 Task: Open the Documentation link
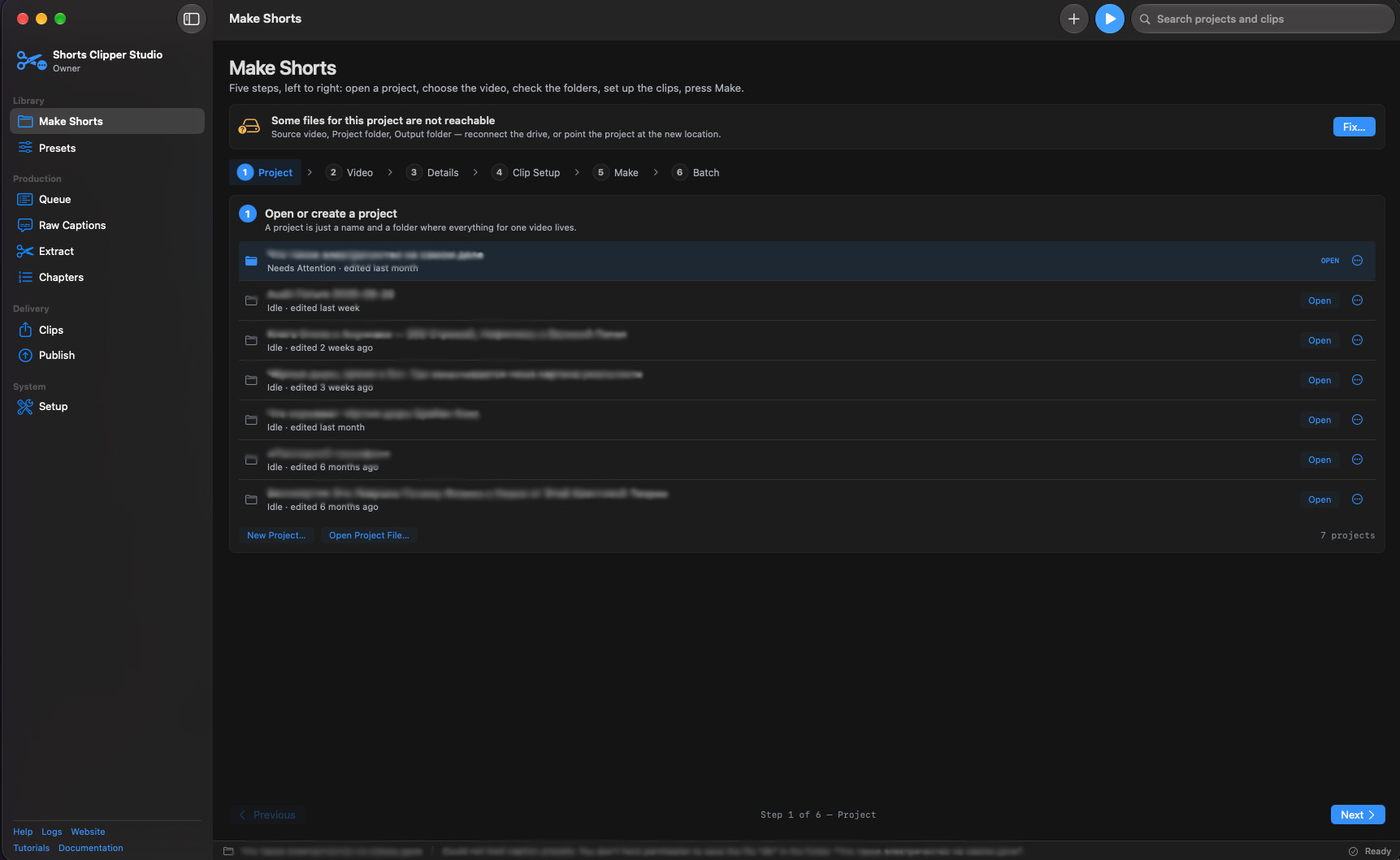pos(91,848)
